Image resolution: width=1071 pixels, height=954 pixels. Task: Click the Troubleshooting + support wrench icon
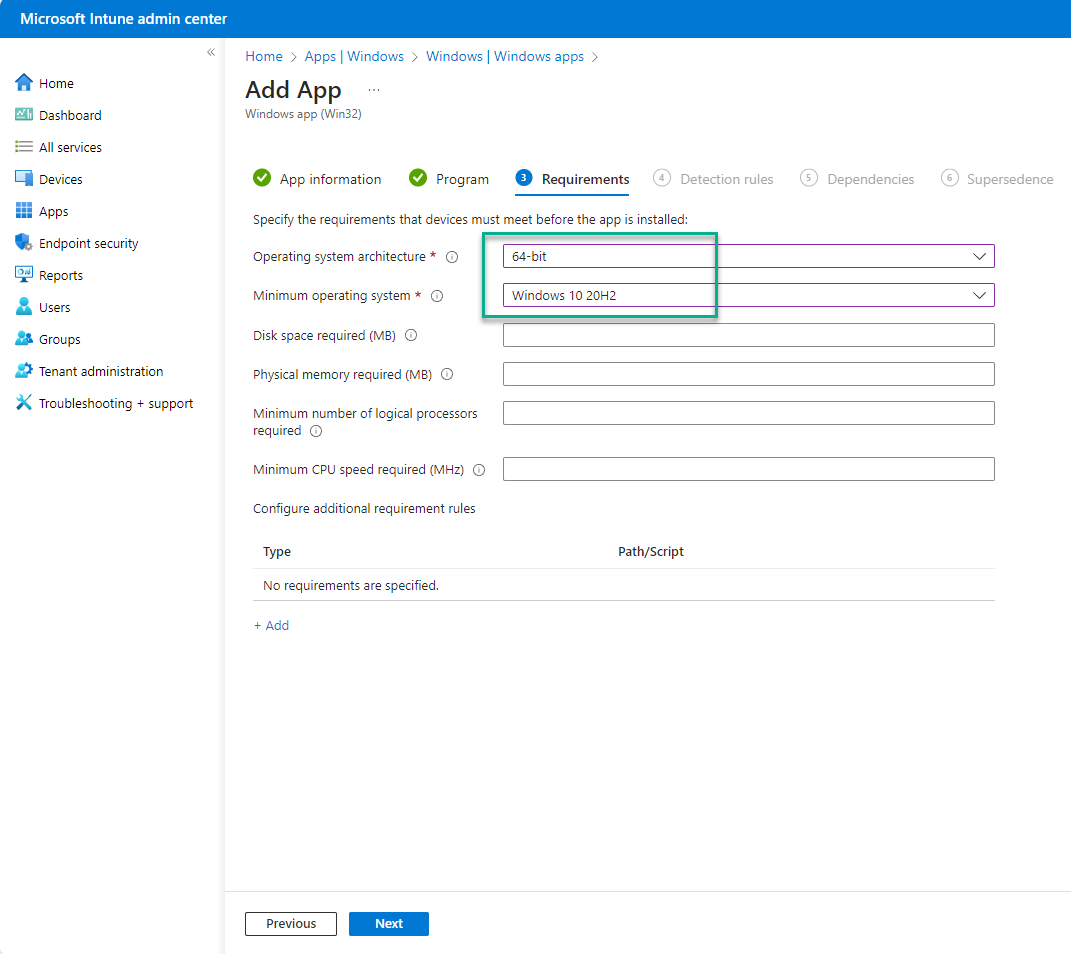27,403
